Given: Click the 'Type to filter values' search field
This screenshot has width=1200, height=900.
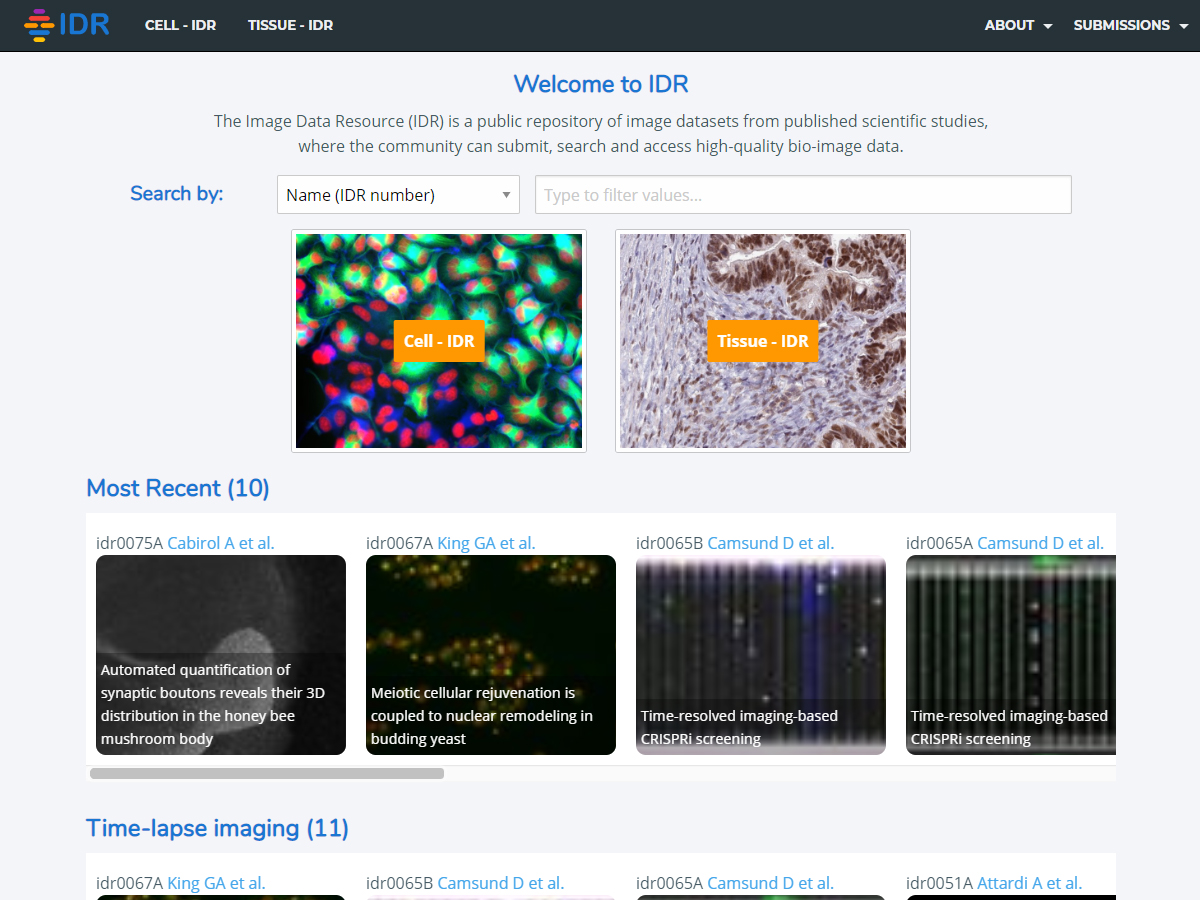Looking at the screenshot, I should tap(803, 195).
